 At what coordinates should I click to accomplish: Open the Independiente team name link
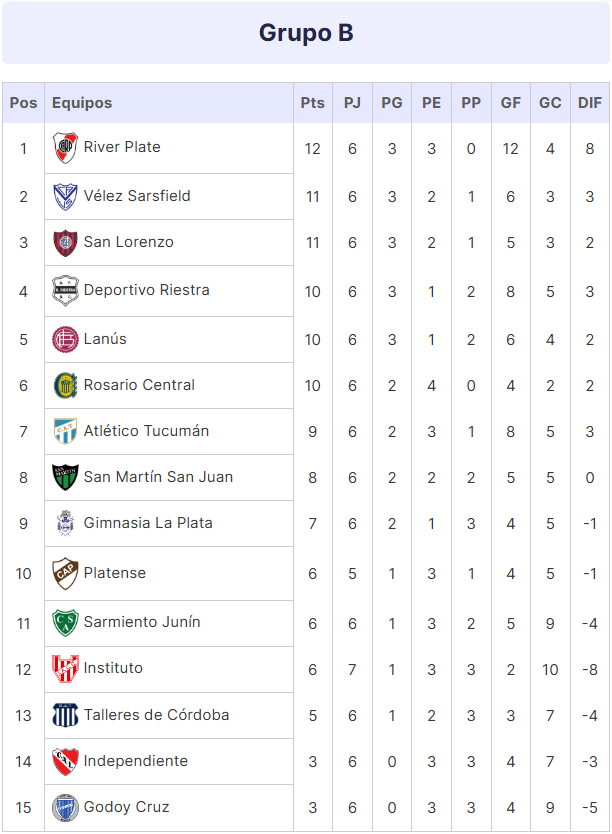[x=136, y=761]
